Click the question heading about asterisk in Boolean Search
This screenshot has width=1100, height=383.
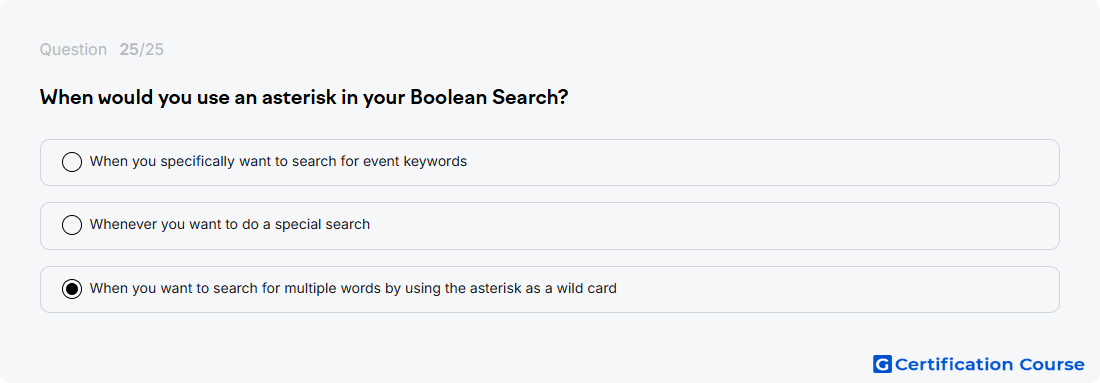tap(304, 98)
